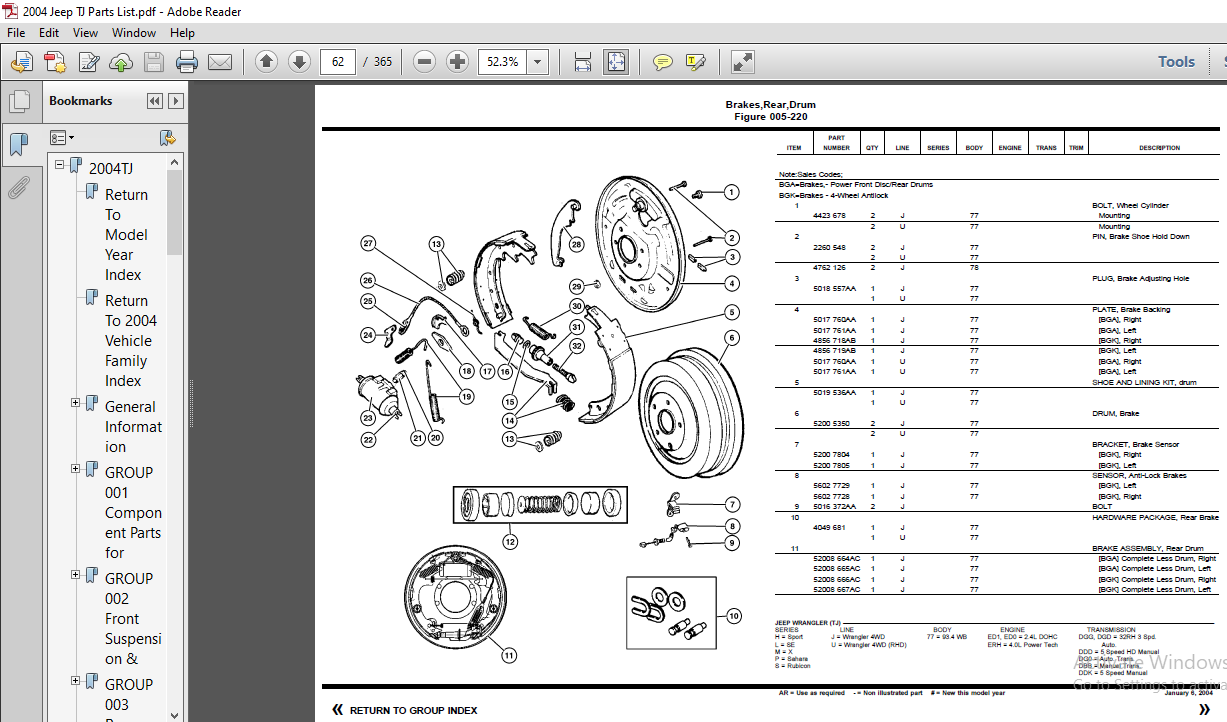Click the previous page double-chevron on the PDF page
Viewport: 1227px width, 722px height.
tap(337, 710)
